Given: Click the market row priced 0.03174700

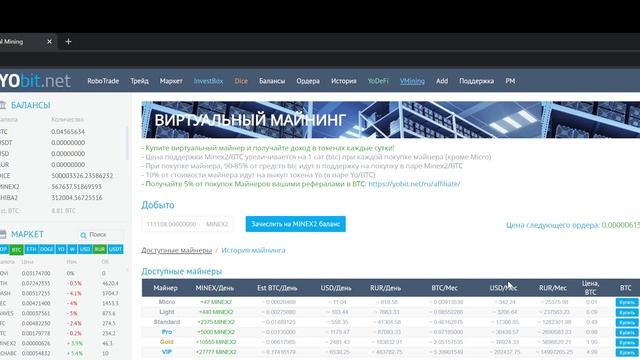Looking at the screenshot, I should coord(61,273).
